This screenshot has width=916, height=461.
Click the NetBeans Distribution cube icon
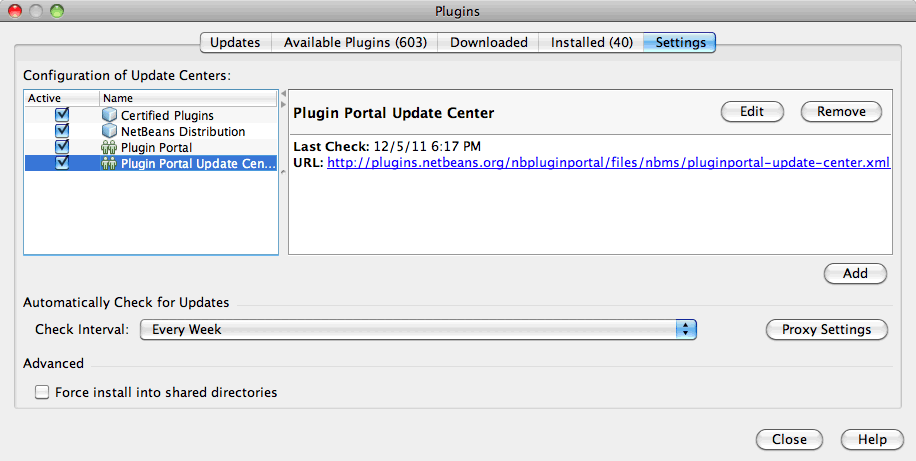109,132
